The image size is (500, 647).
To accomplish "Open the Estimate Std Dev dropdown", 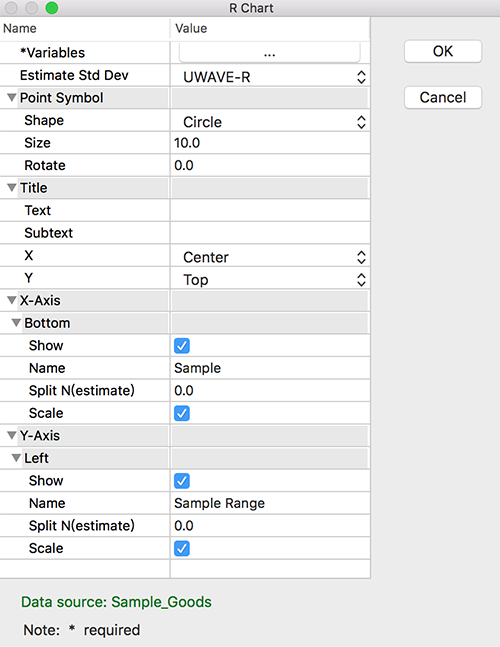I will click(x=270, y=77).
